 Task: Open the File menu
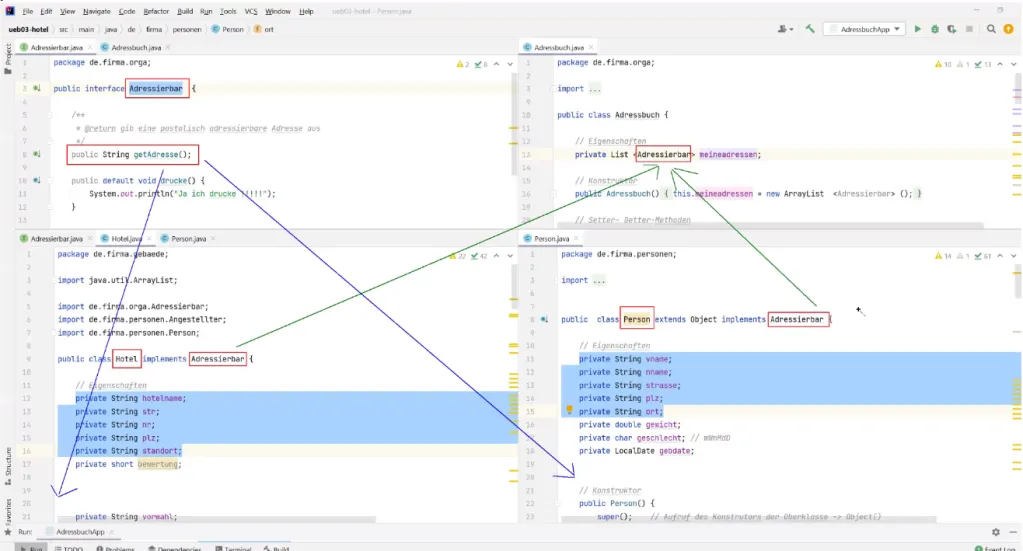tap(27, 11)
